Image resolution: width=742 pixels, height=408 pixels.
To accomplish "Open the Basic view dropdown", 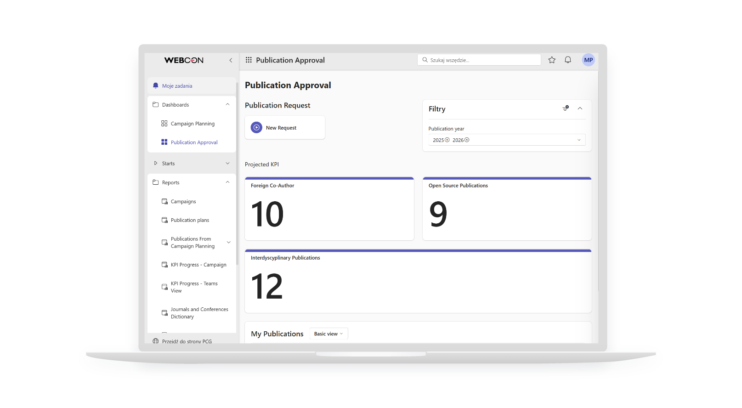I will point(328,334).
